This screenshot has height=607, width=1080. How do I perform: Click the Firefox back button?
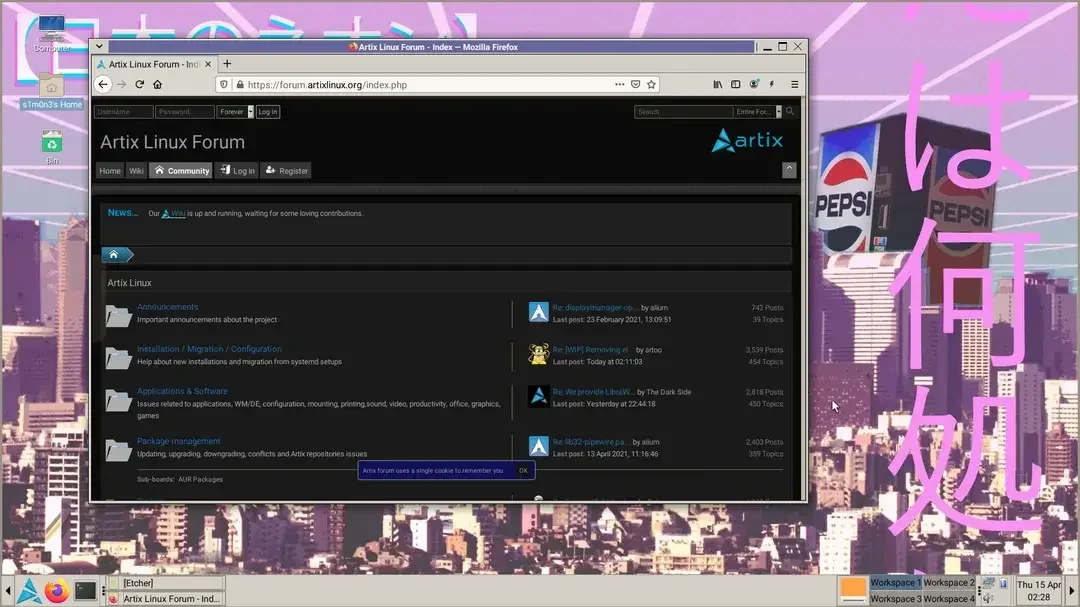coord(103,85)
